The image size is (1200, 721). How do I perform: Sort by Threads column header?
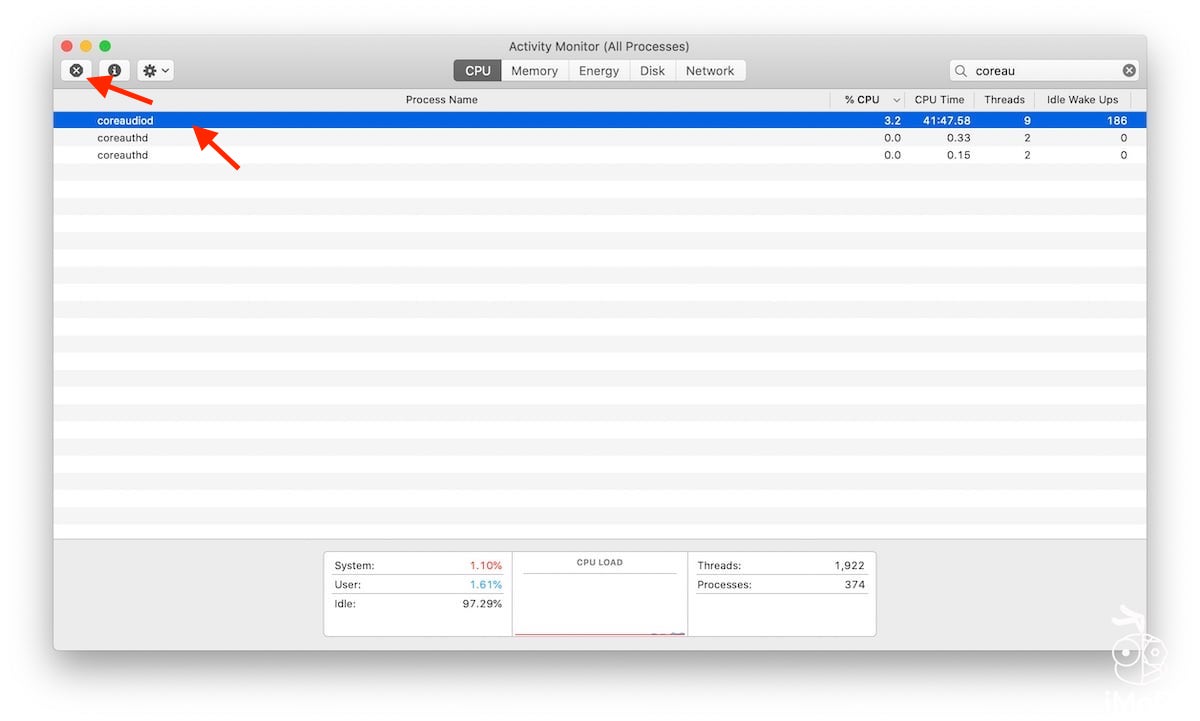tap(1004, 100)
